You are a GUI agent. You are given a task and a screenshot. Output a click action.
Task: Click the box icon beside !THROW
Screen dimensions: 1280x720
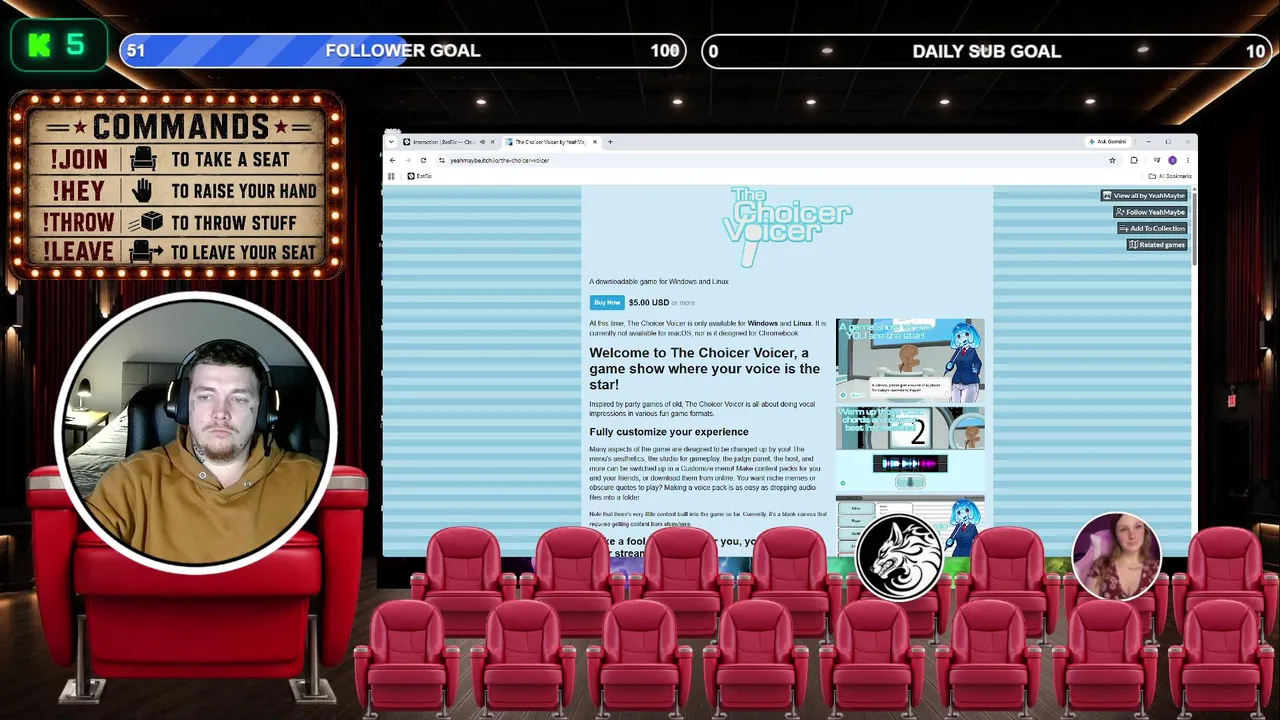pos(147,222)
